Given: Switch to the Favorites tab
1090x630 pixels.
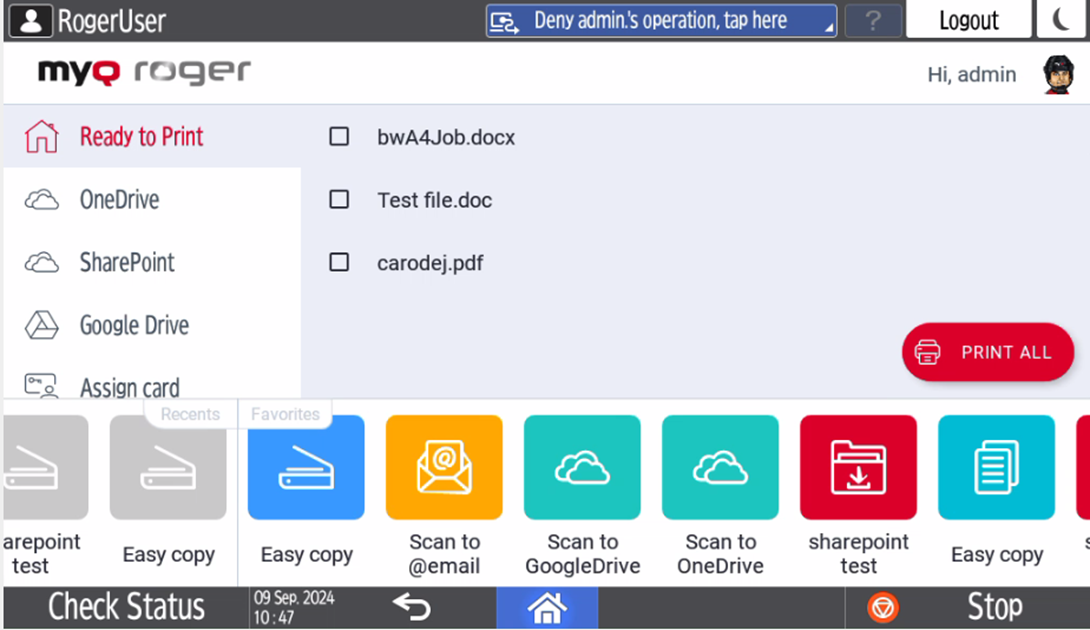Looking at the screenshot, I should pos(285,414).
